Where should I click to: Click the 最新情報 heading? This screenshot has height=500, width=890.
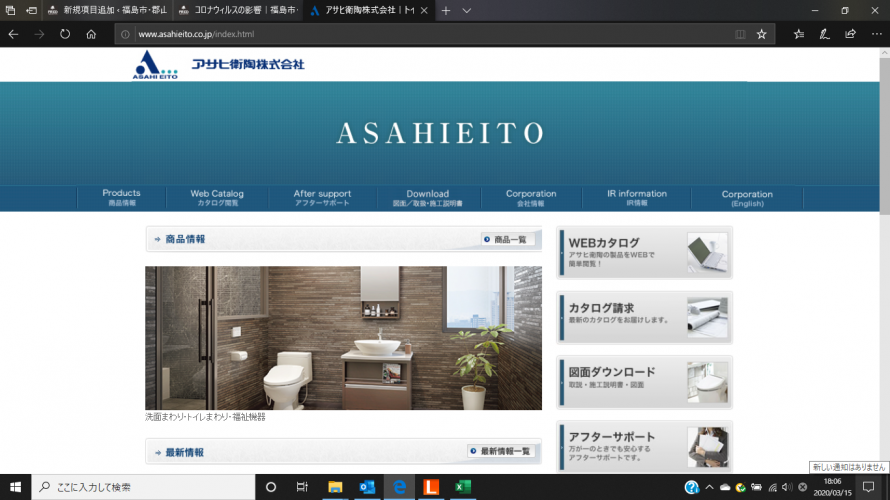[x=184, y=452]
